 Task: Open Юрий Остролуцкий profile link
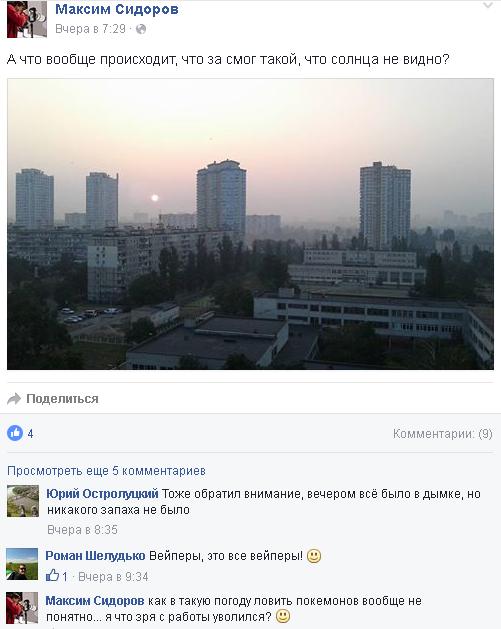pyautogui.click(x=102, y=494)
